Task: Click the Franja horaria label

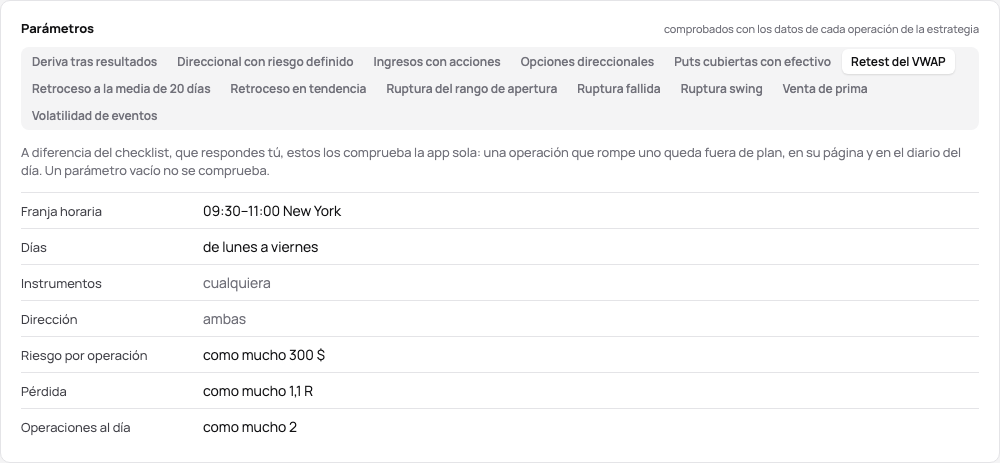Action: pos(61,212)
